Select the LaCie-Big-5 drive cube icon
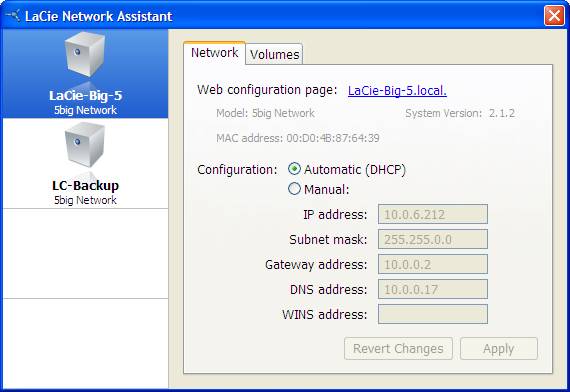The image size is (570, 392). (x=85, y=55)
